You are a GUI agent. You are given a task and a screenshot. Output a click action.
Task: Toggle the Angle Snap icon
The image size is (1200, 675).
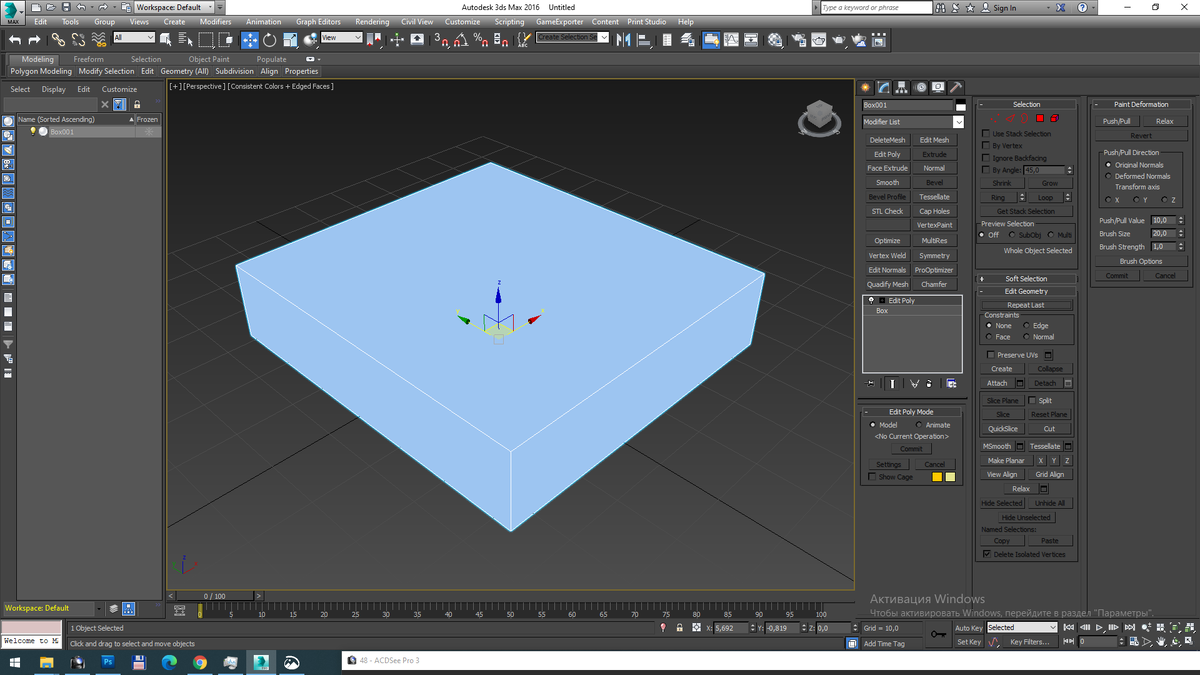pos(461,40)
